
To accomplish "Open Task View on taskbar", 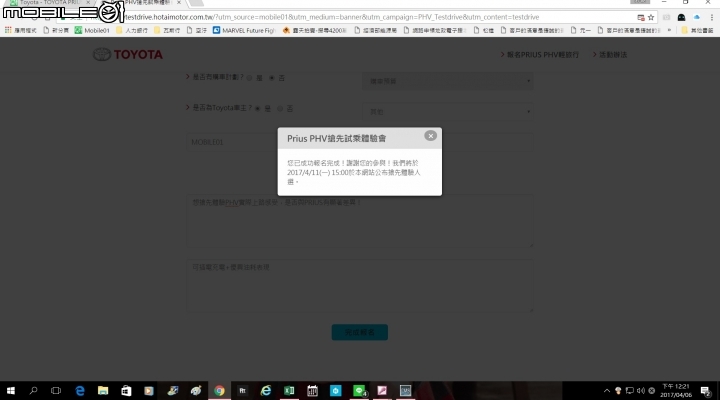I will pos(56,391).
